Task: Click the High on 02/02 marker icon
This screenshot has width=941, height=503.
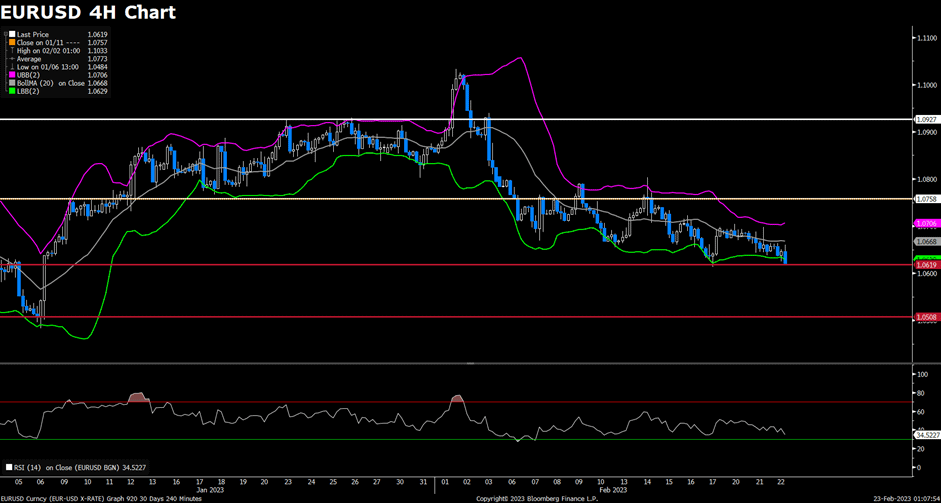Action: (13, 51)
